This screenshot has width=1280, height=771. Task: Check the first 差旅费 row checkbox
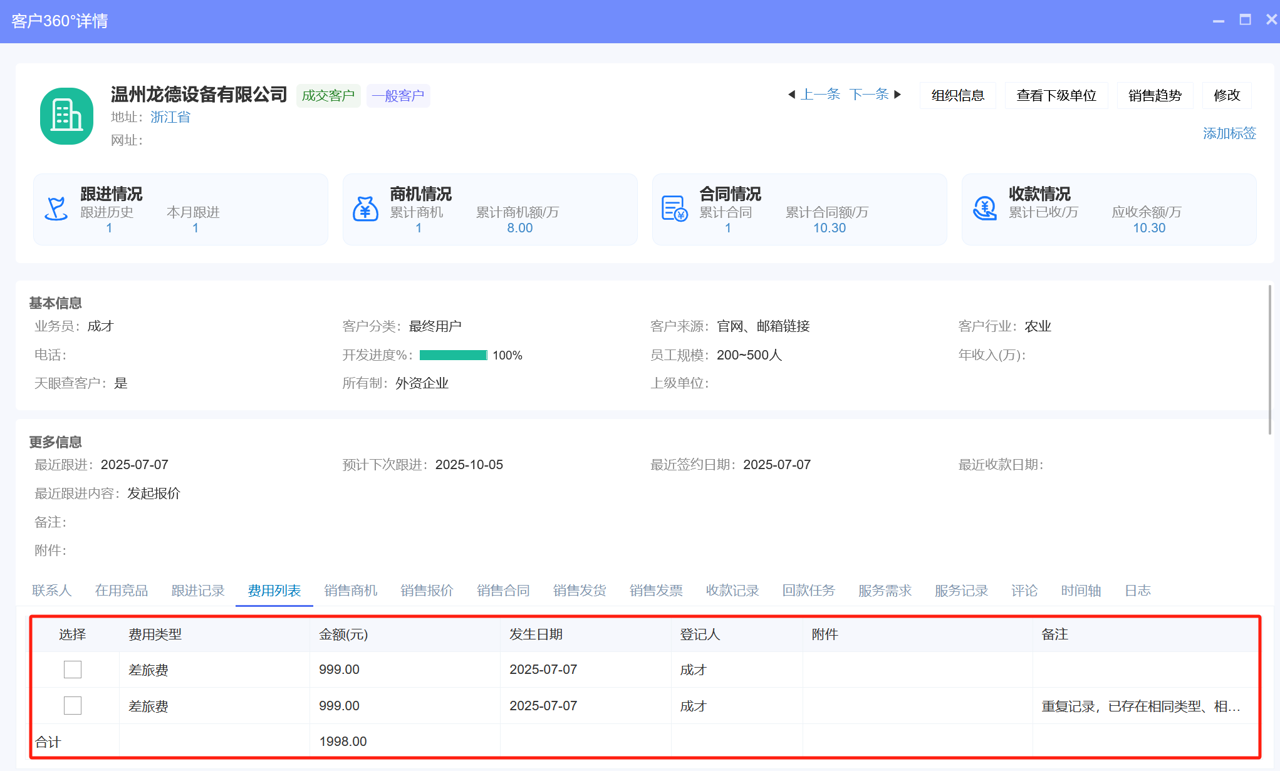point(72,669)
